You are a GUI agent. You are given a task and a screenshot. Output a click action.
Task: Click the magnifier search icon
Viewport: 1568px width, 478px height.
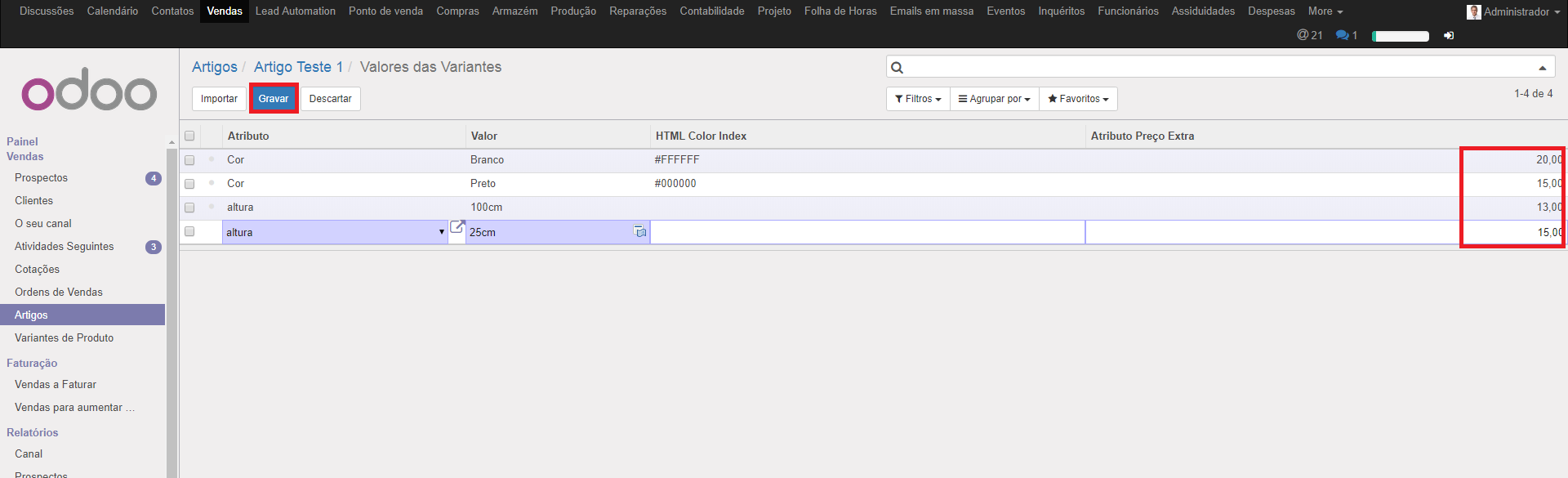(x=897, y=68)
